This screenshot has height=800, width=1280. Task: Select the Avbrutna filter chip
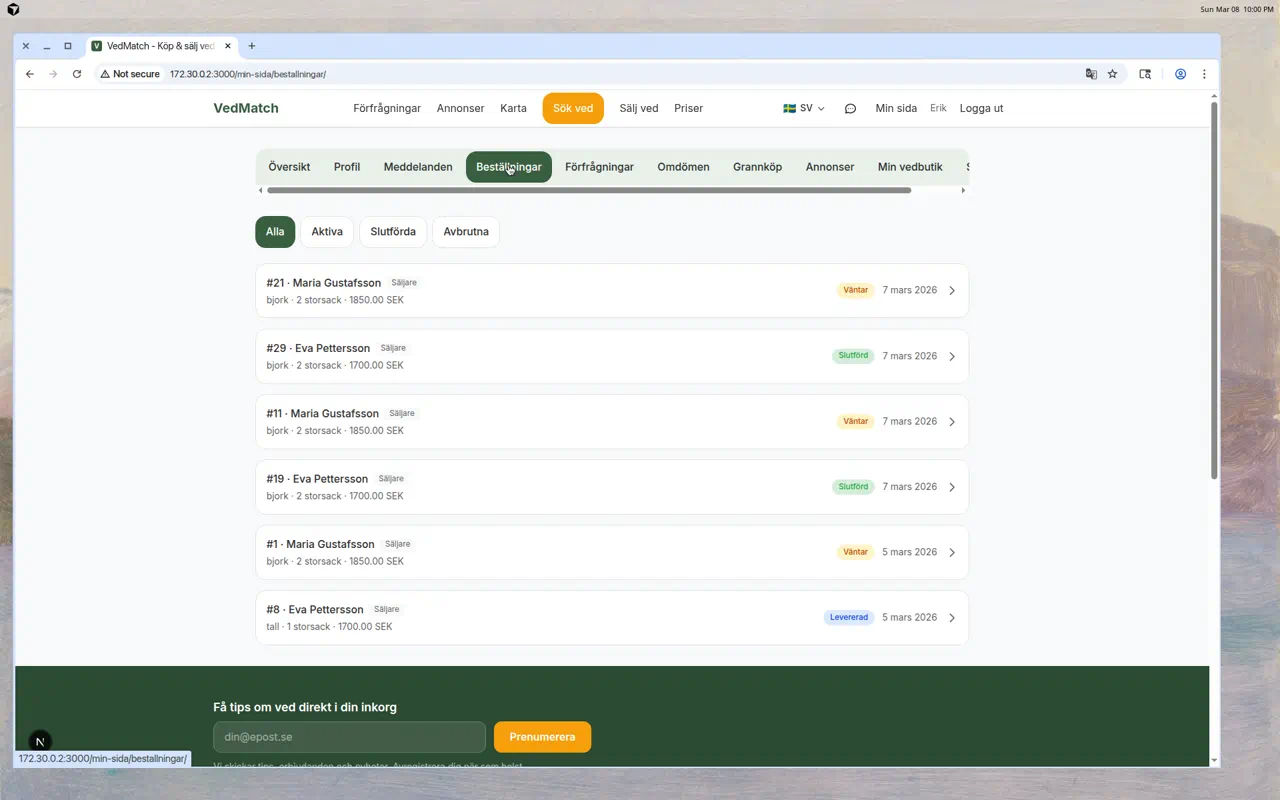point(466,232)
